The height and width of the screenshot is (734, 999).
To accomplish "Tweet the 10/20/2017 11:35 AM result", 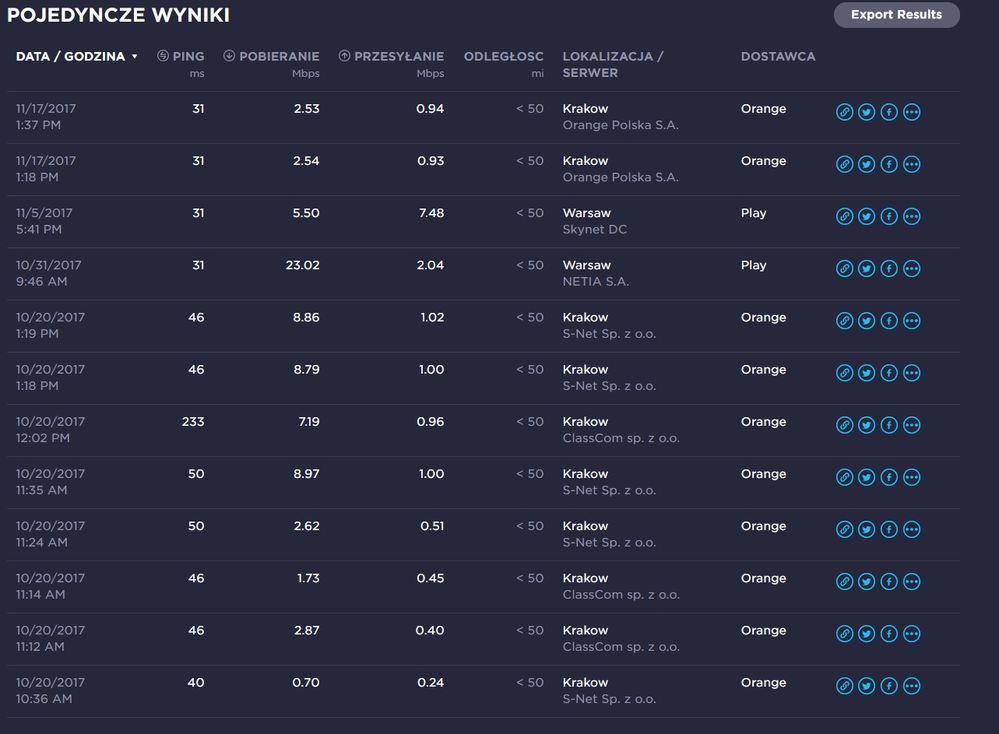I will pos(866,478).
